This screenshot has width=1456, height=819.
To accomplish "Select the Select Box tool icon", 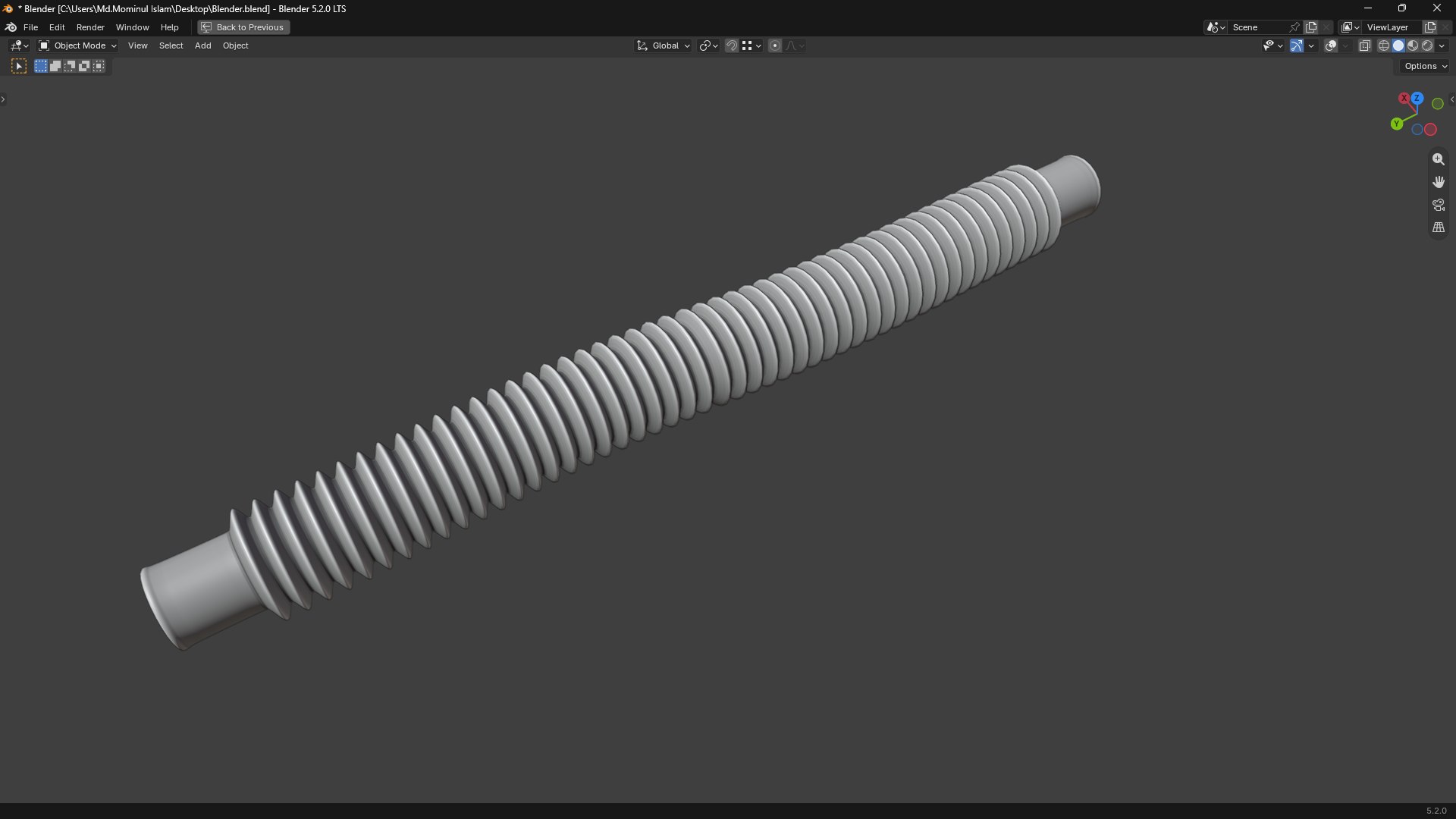I will coord(19,67).
